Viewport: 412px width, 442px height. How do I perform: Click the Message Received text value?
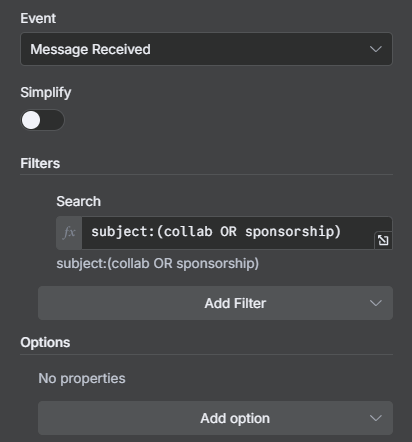pyautogui.click(x=90, y=49)
